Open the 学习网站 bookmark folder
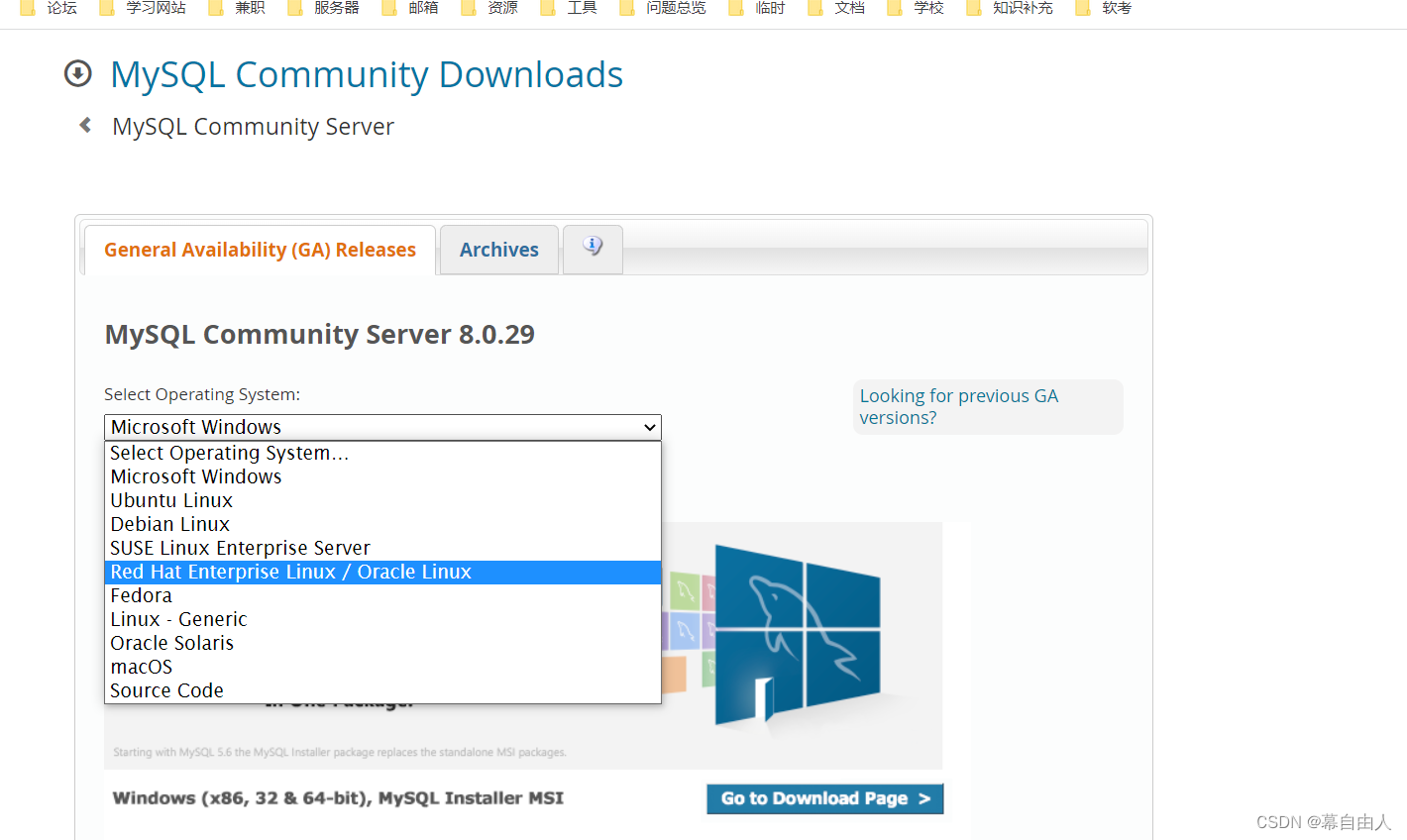 [144, 8]
